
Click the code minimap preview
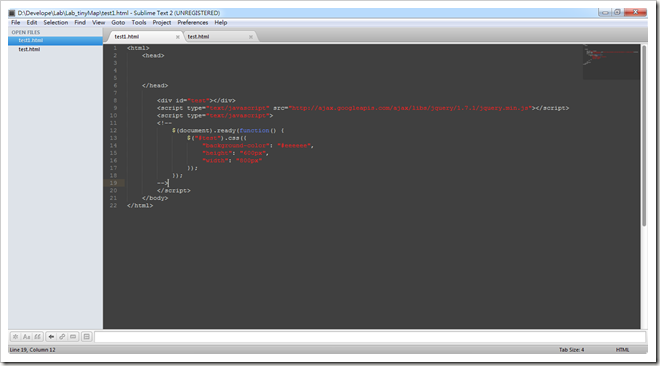click(x=611, y=61)
